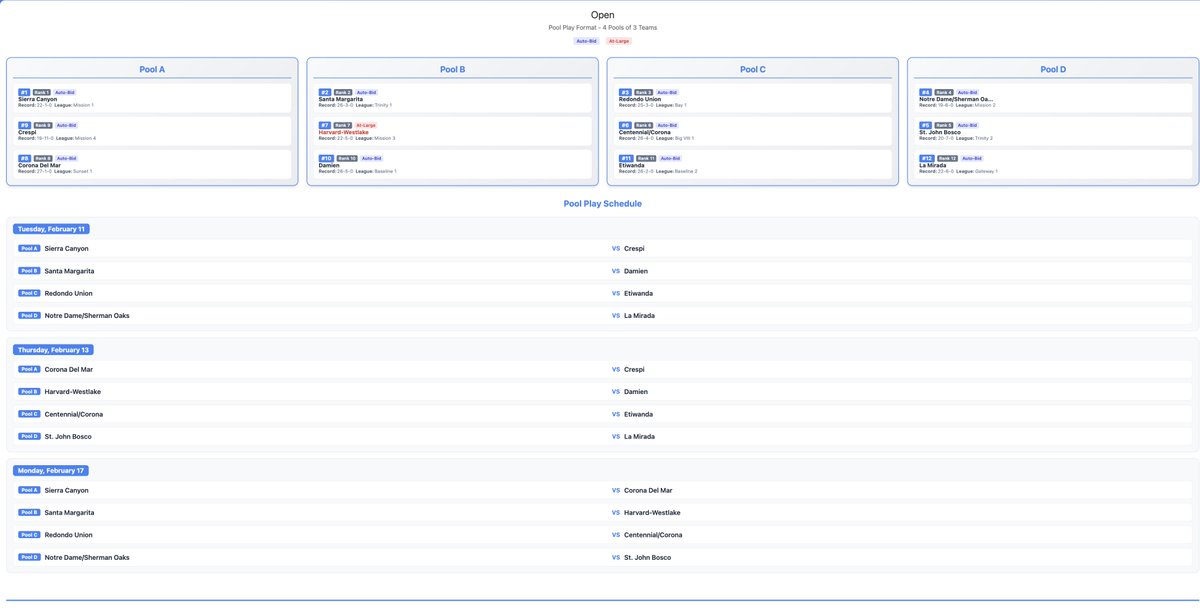
Task: Click the #8 seed badge in Pool A
Action: 24,158
